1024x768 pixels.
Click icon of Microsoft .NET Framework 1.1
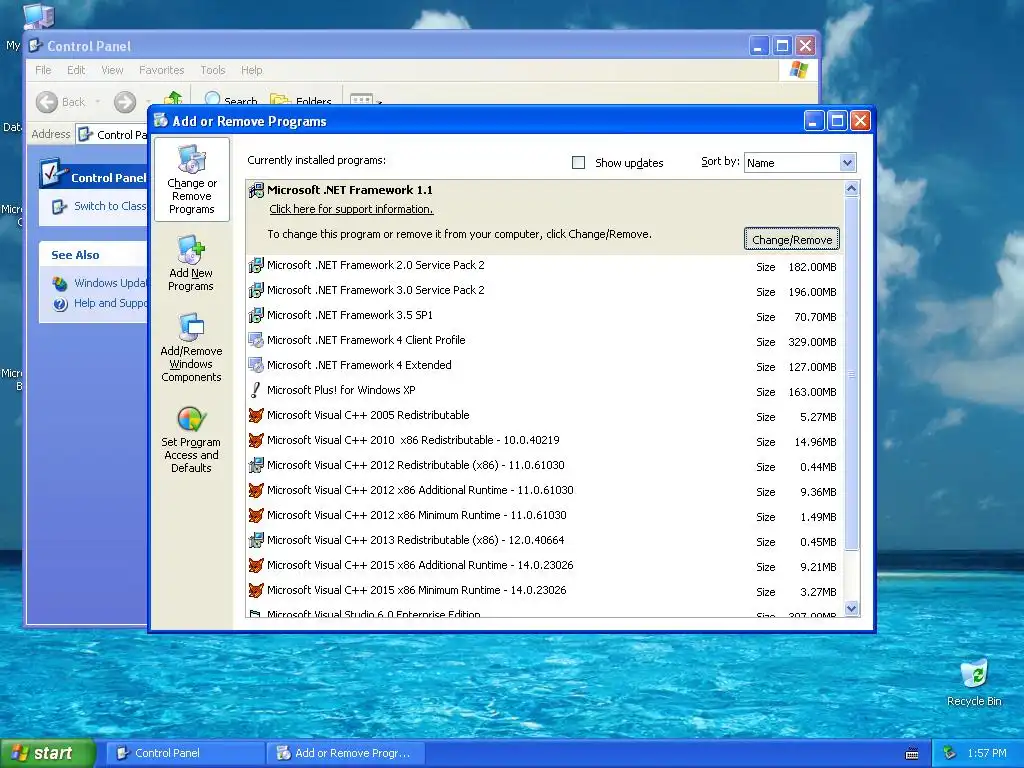(256, 190)
